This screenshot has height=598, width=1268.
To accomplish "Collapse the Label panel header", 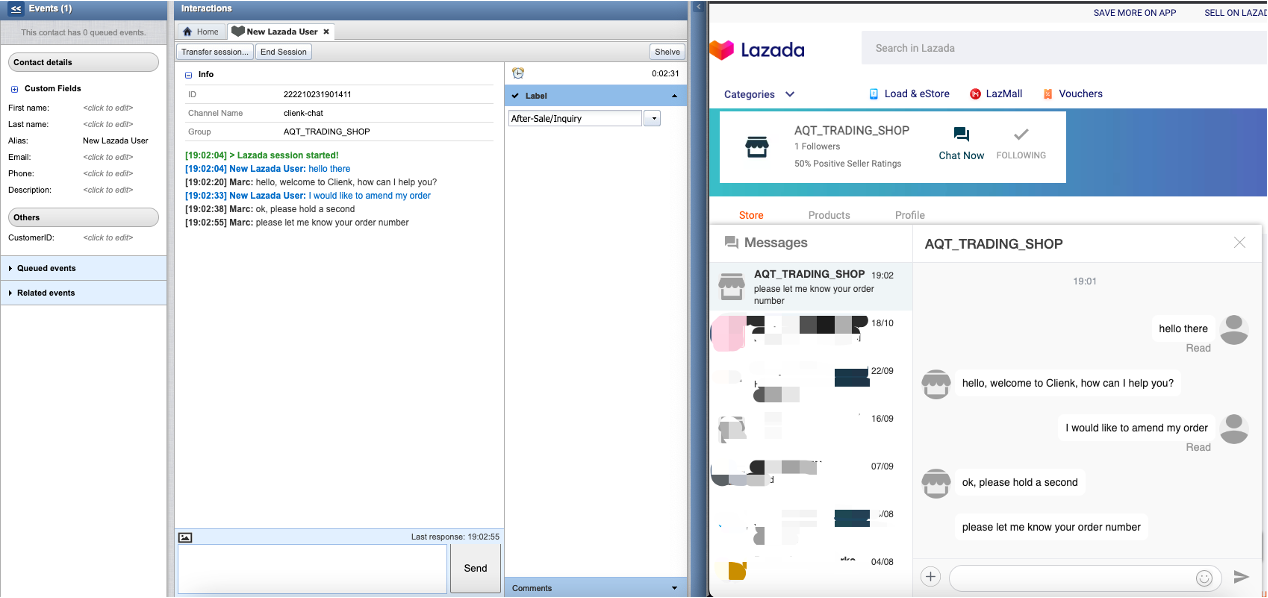I will click(x=596, y=96).
